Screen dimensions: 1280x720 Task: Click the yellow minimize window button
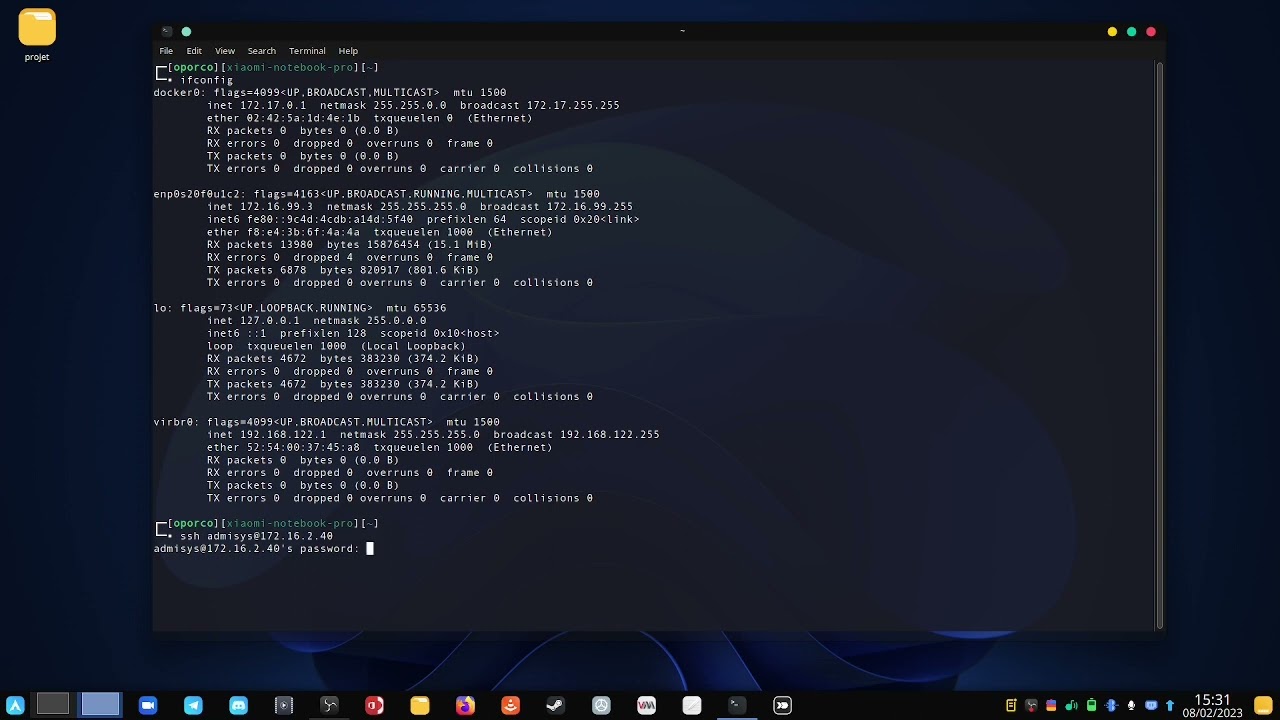pos(1112,32)
